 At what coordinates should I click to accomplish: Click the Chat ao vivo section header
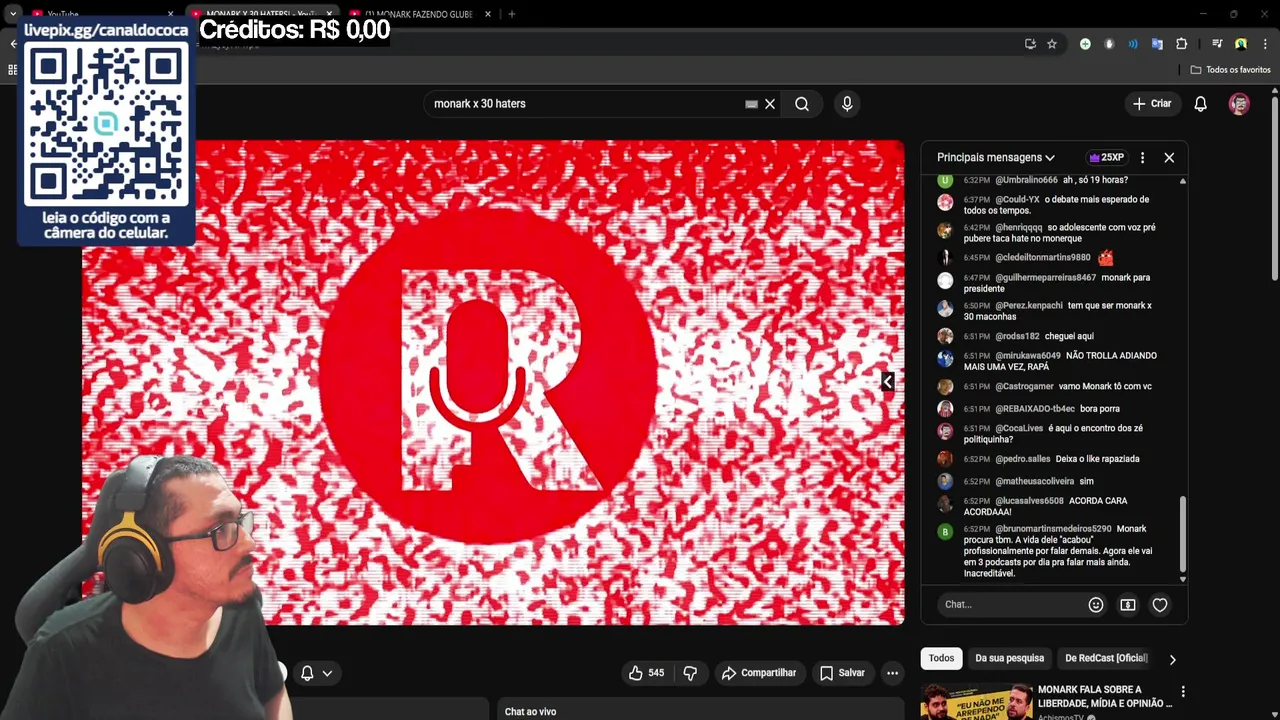[530, 712]
